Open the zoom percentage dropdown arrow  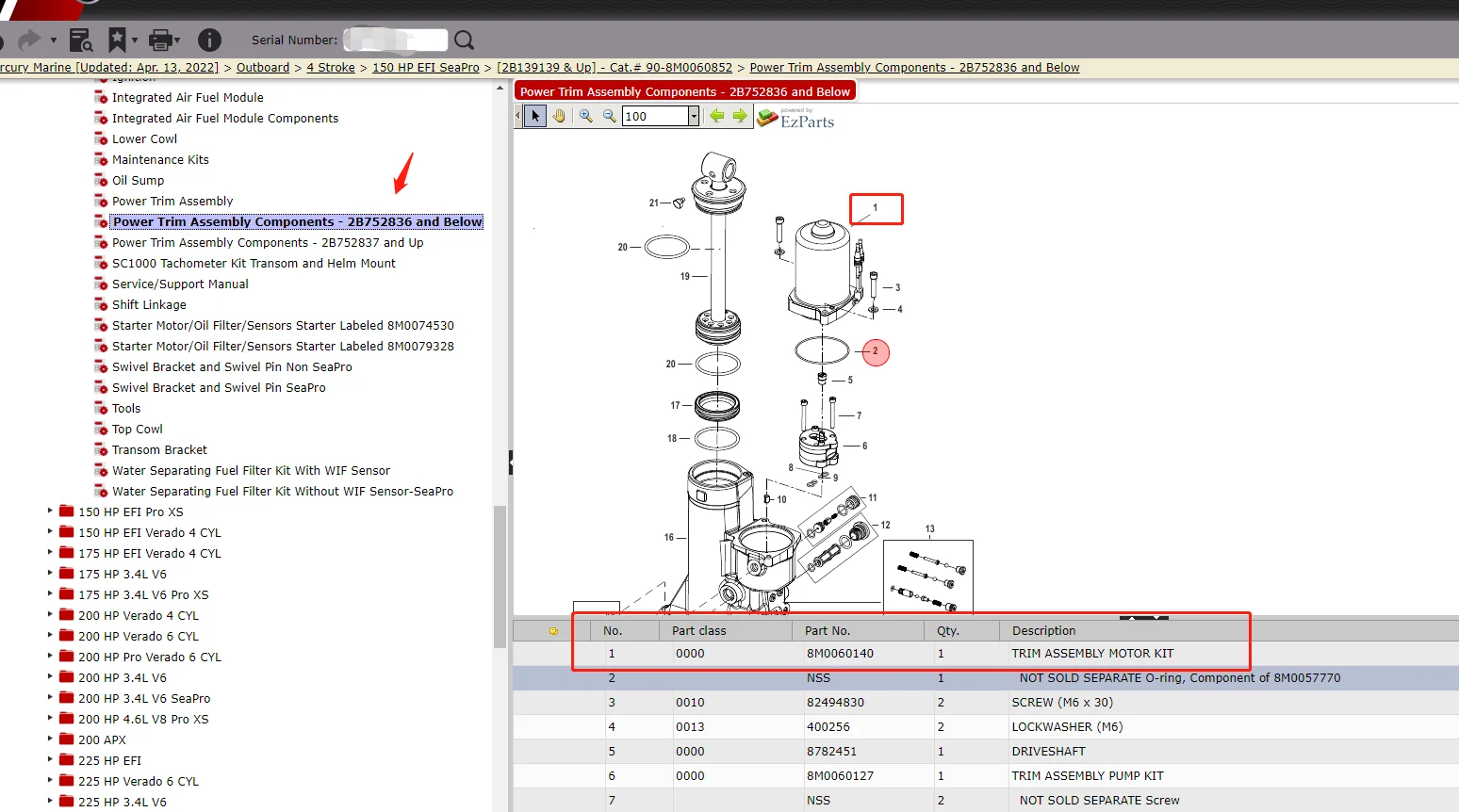click(694, 116)
